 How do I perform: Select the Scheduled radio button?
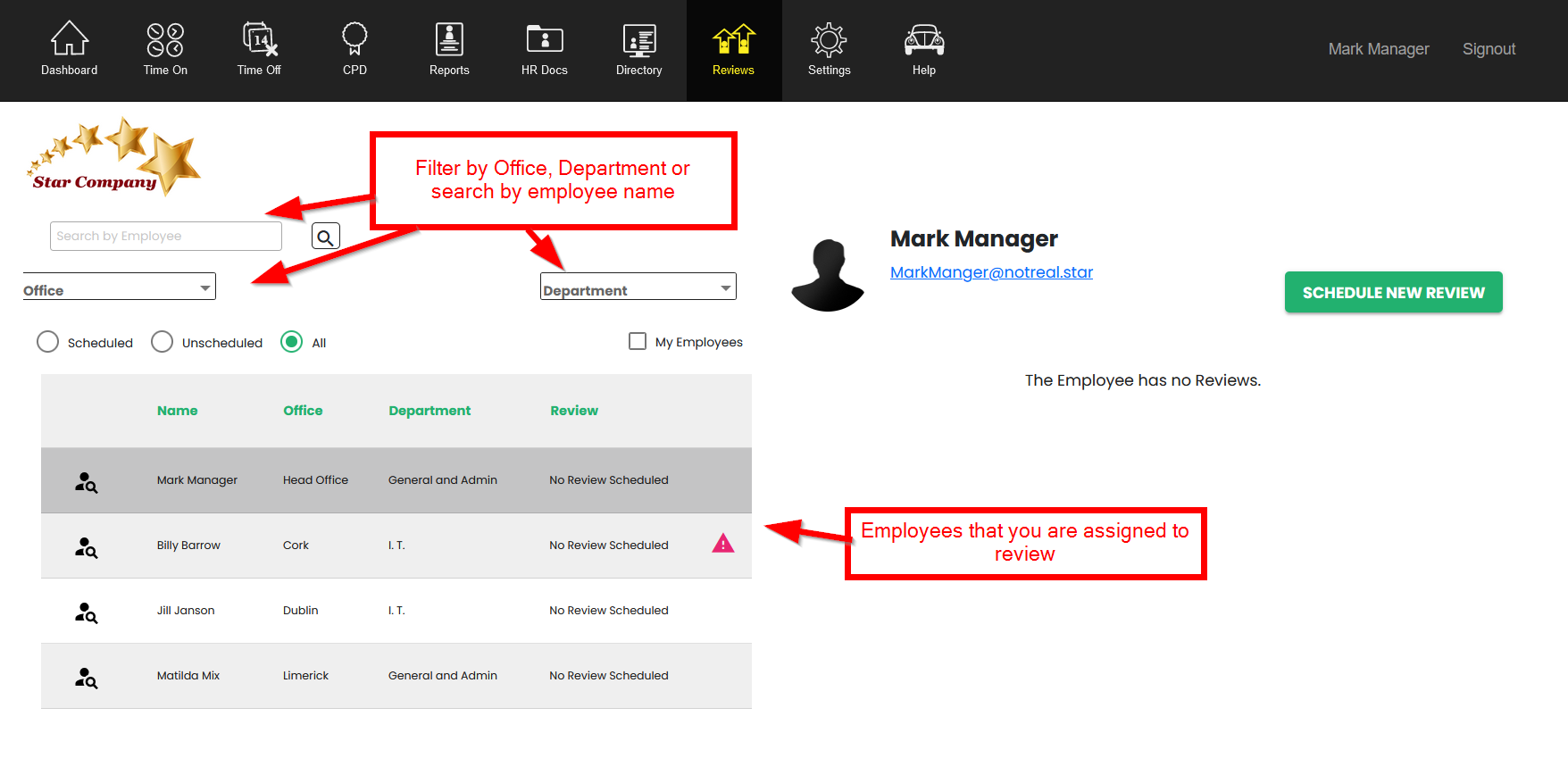(48, 342)
